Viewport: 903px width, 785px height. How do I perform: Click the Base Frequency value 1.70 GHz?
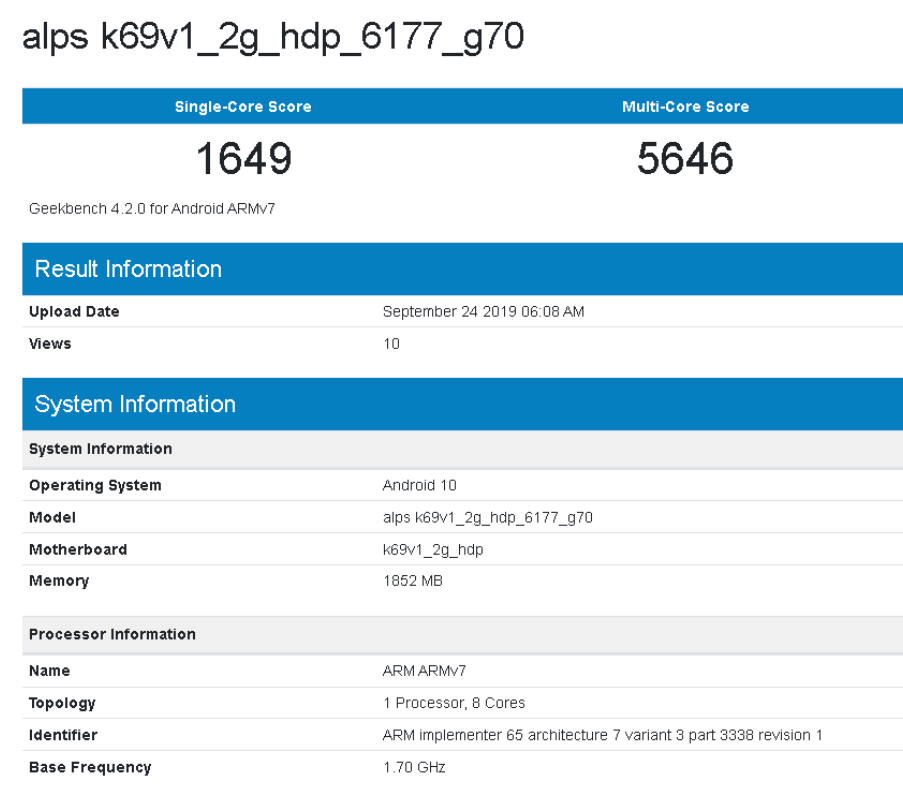click(x=408, y=767)
